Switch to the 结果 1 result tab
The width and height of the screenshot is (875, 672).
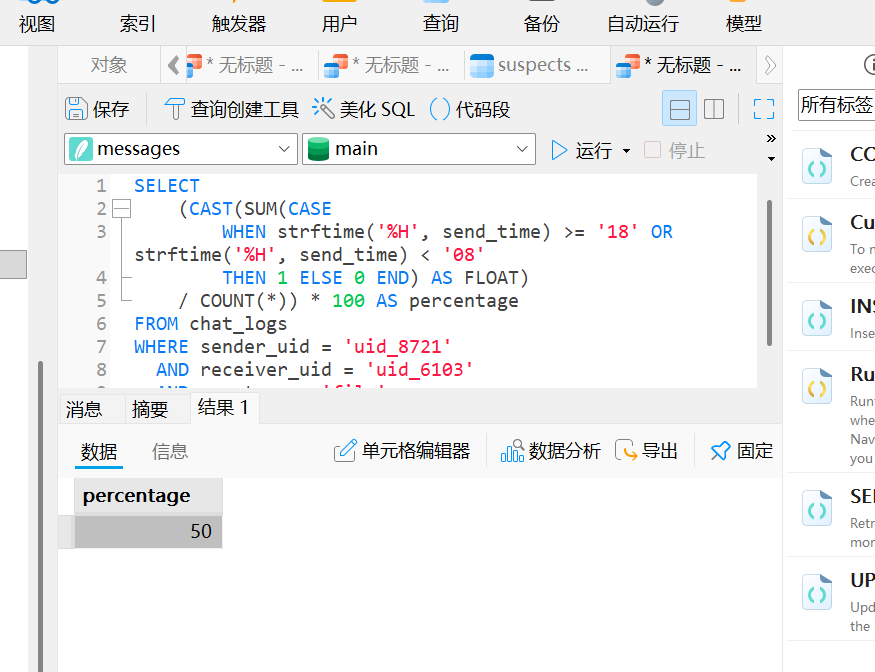[223, 408]
